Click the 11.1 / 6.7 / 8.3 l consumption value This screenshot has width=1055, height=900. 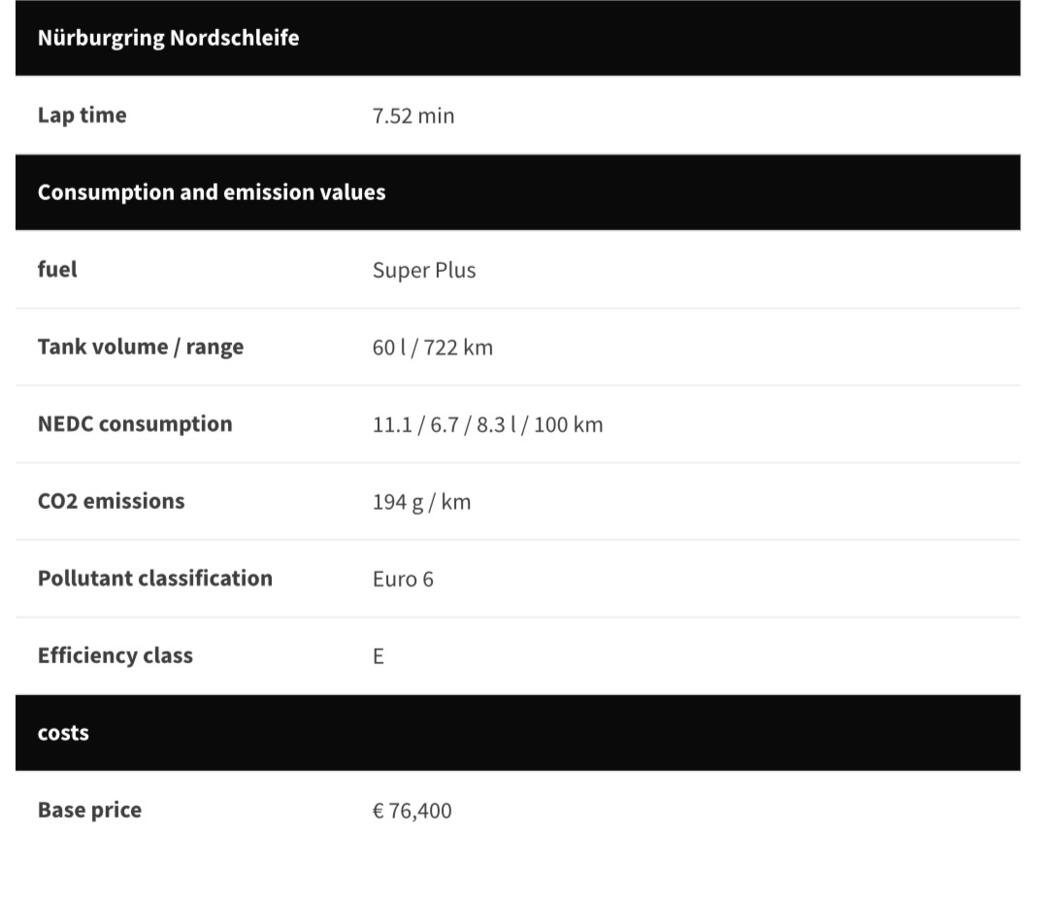pos(487,424)
